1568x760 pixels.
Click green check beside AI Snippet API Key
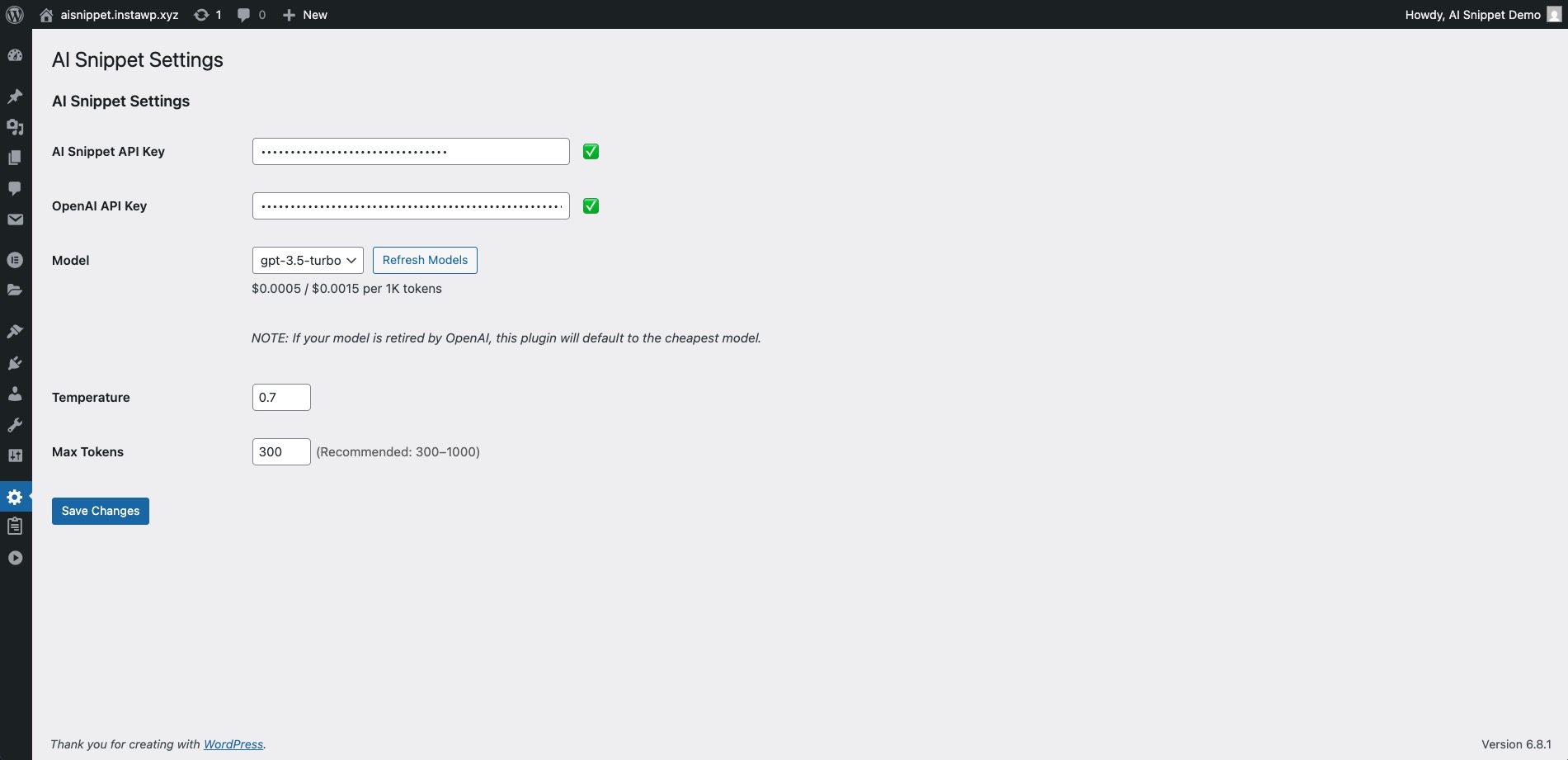click(x=591, y=151)
